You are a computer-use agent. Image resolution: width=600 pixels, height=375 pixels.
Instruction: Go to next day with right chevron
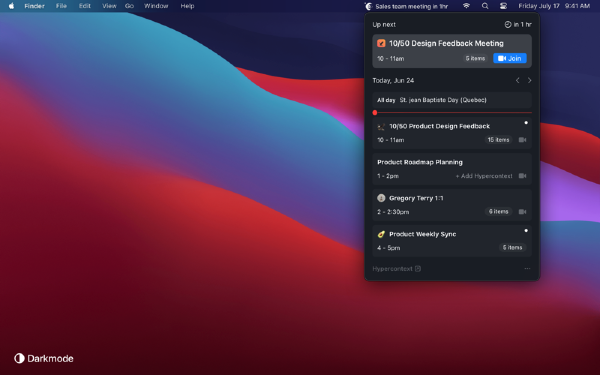pyautogui.click(x=530, y=80)
